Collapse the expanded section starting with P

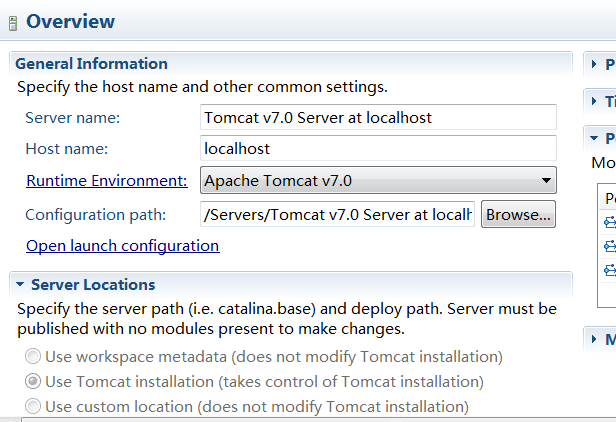coord(594,138)
